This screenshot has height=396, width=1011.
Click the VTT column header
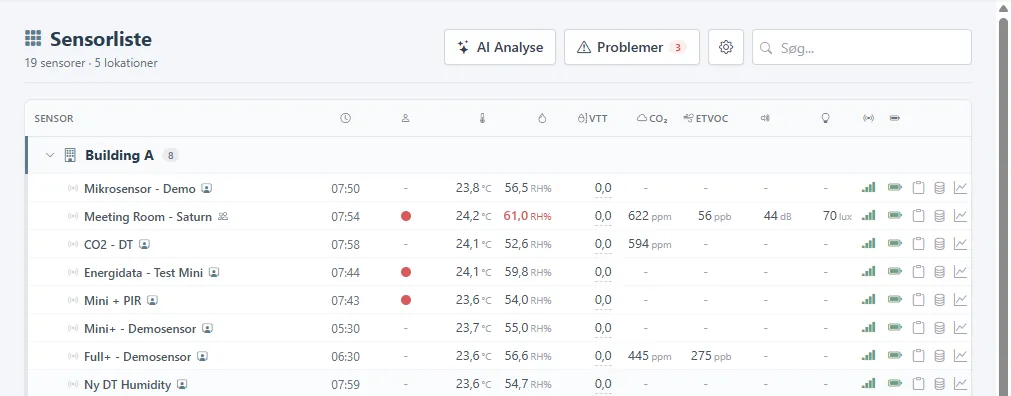click(x=592, y=118)
